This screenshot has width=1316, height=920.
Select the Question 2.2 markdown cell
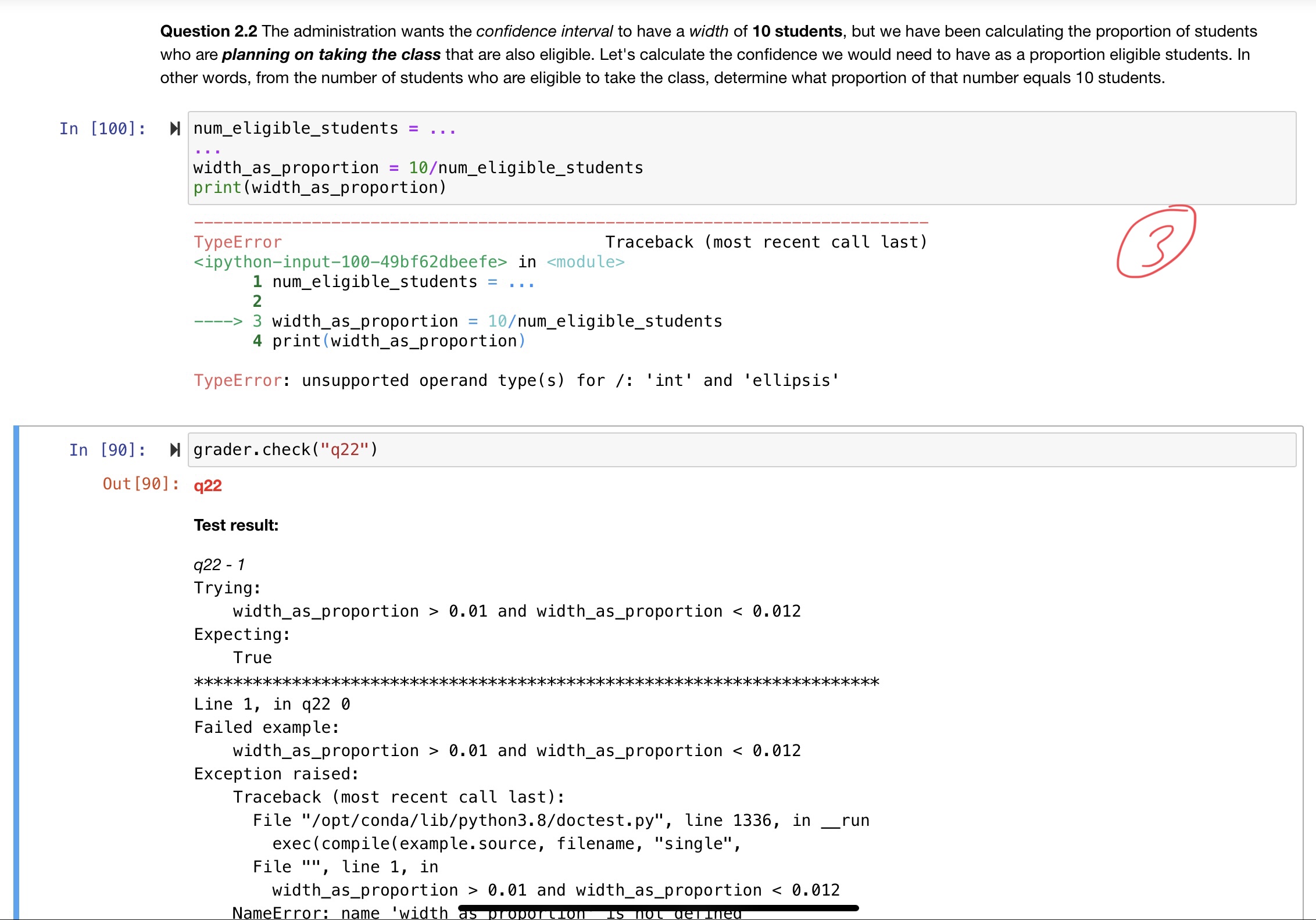pos(698,54)
